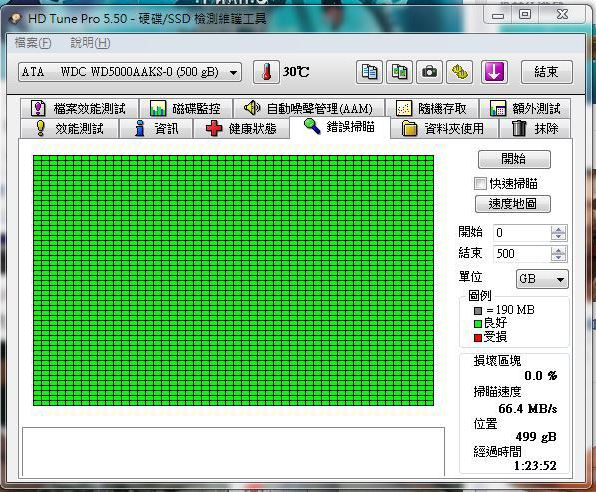Viewport: 596px width, 492px height.
Task: Click the copy screenshot to clipboard icon
Action: (x=399, y=71)
